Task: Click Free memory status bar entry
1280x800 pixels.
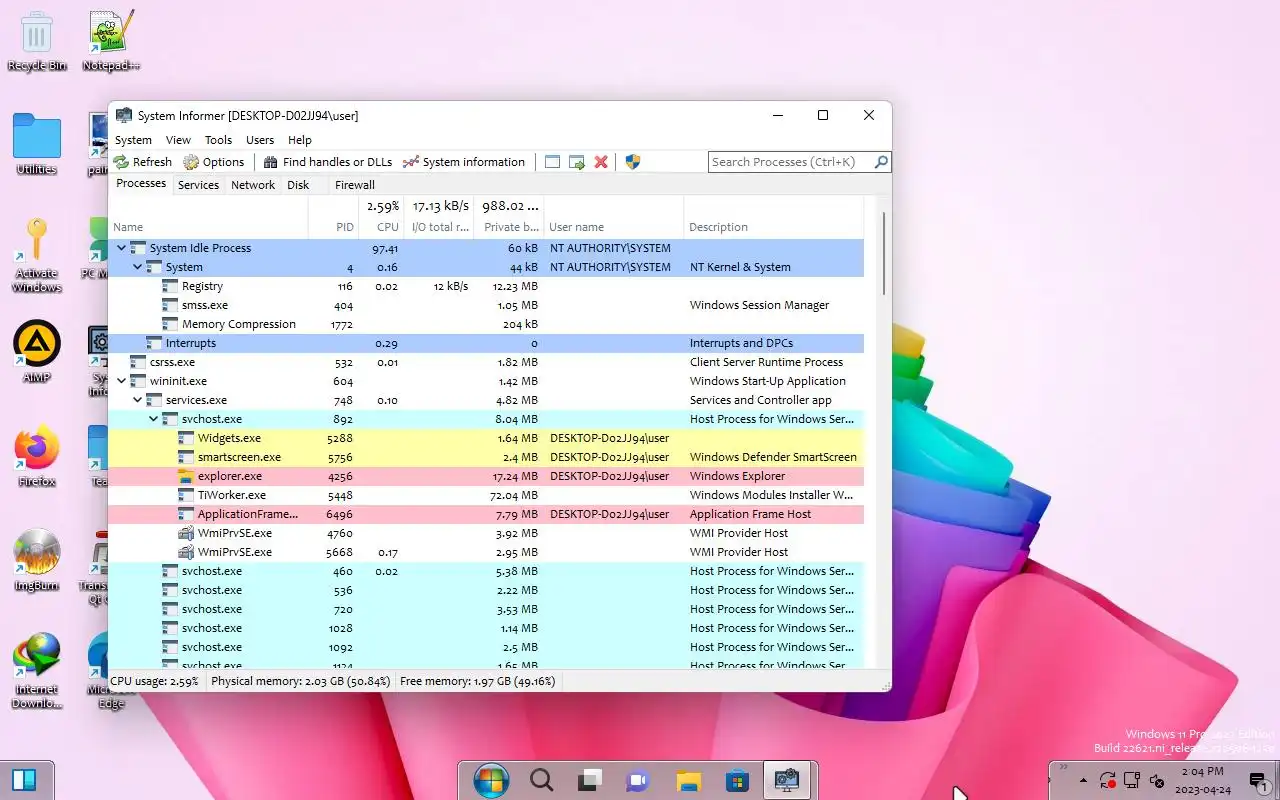Action: [477, 681]
